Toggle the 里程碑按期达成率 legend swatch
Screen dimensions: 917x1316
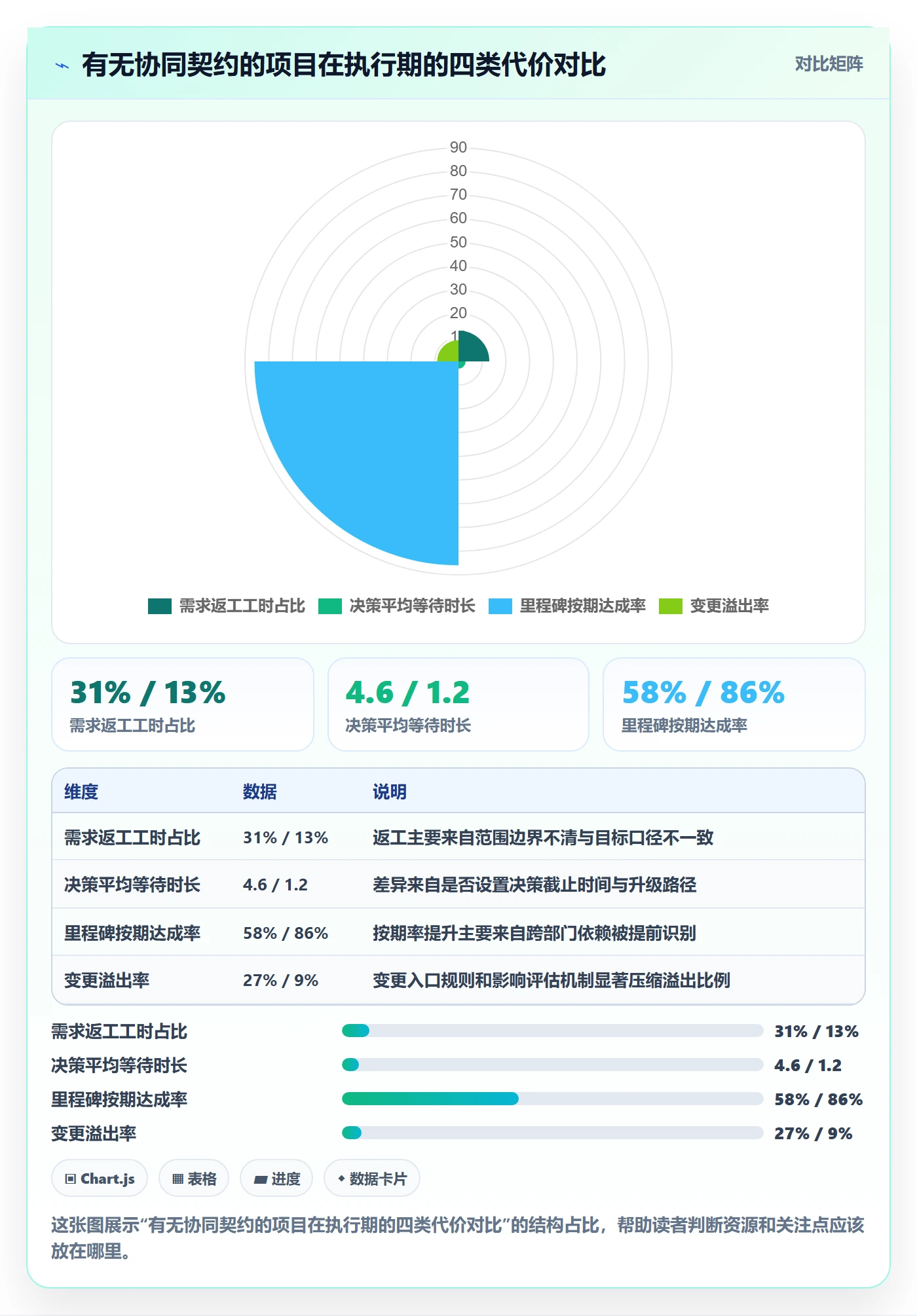click(x=500, y=606)
